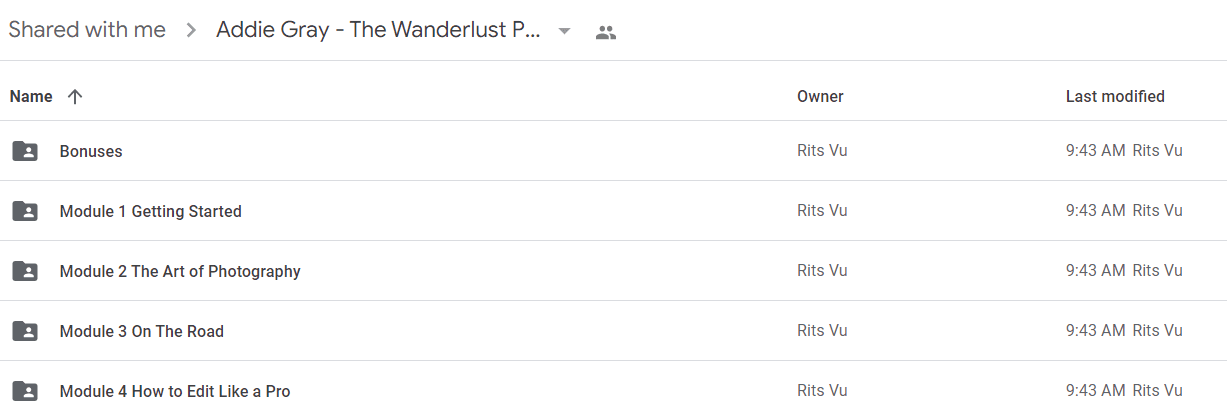
Task: Click the Bonuses shared folder icon
Action: [25, 151]
